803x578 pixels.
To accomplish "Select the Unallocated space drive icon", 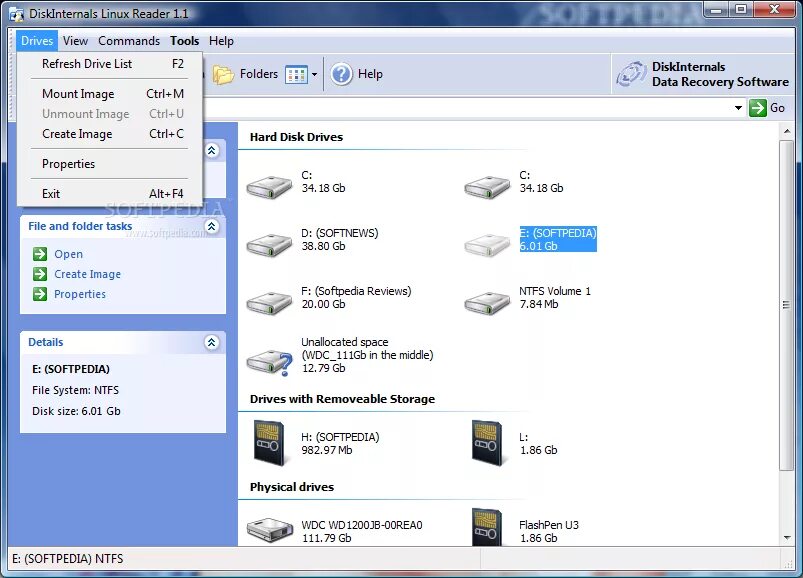I will click(269, 362).
